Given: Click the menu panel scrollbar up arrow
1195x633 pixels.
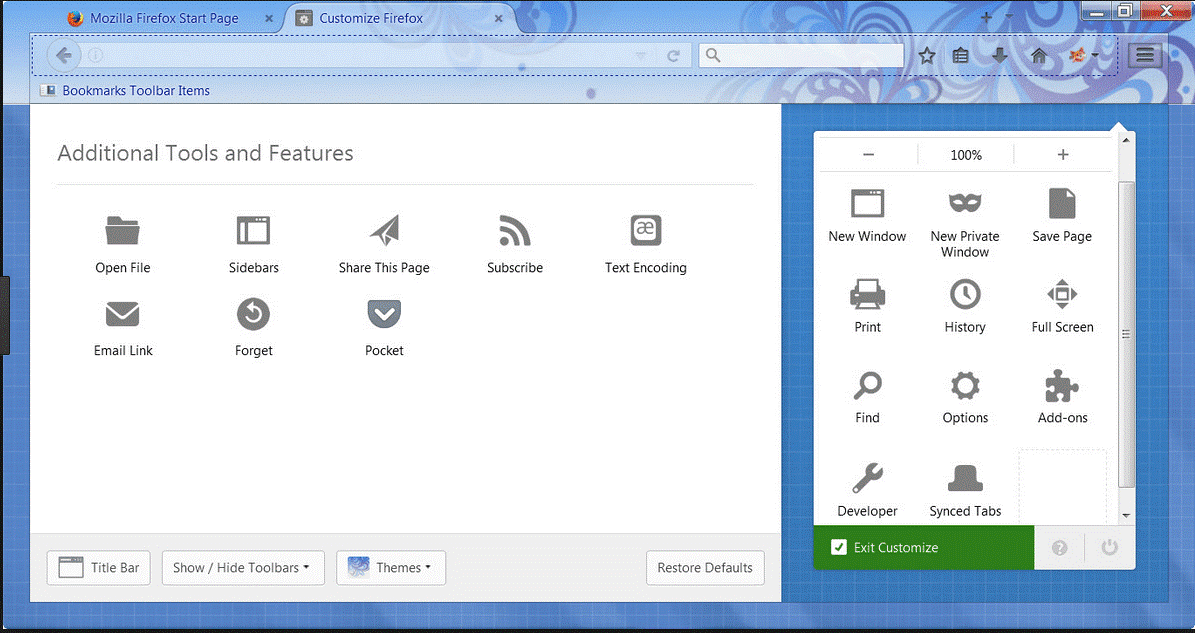Looking at the screenshot, I should tap(1126, 140).
